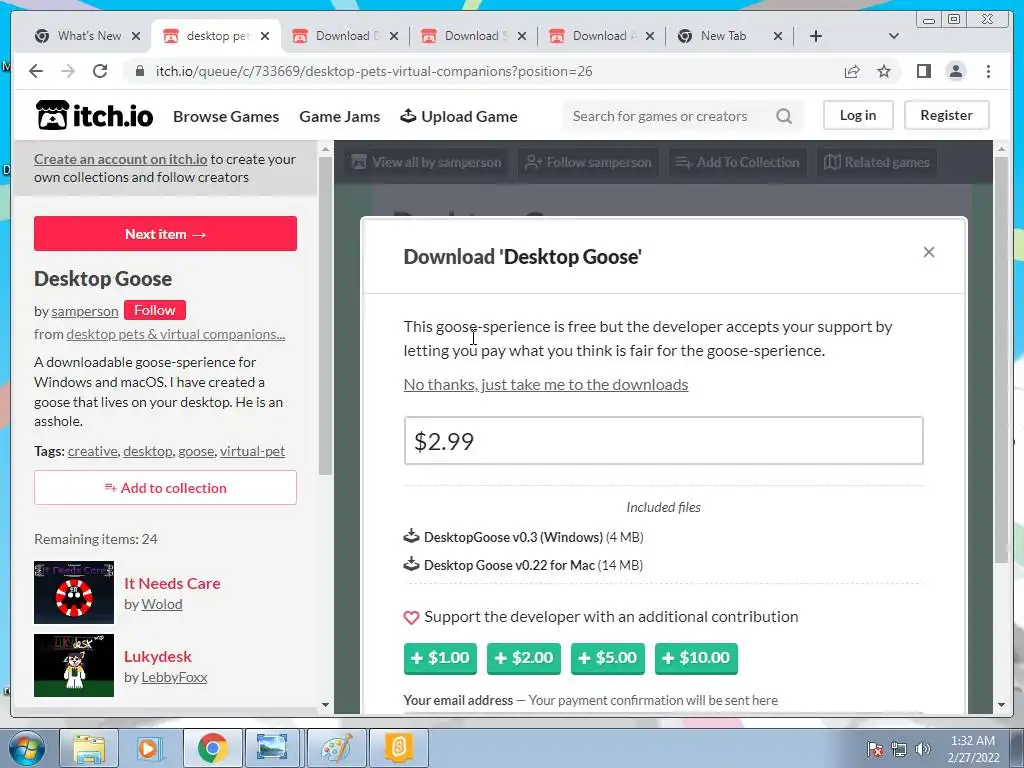1024x768 pixels.
Task: Expand the tab search chevron
Action: click(x=893, y=36)
